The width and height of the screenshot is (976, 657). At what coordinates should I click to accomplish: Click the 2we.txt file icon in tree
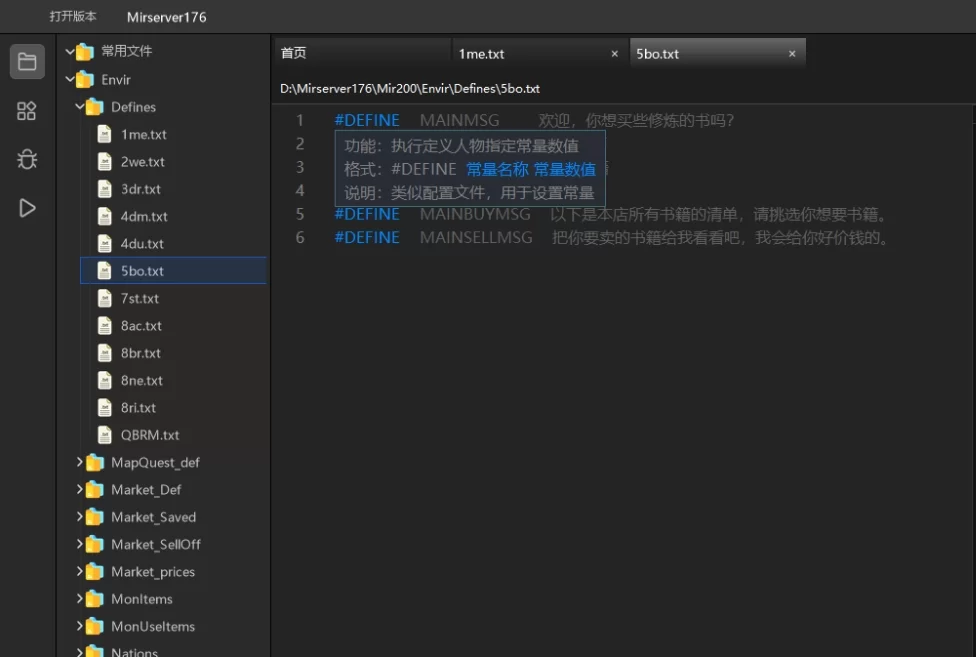105,161
